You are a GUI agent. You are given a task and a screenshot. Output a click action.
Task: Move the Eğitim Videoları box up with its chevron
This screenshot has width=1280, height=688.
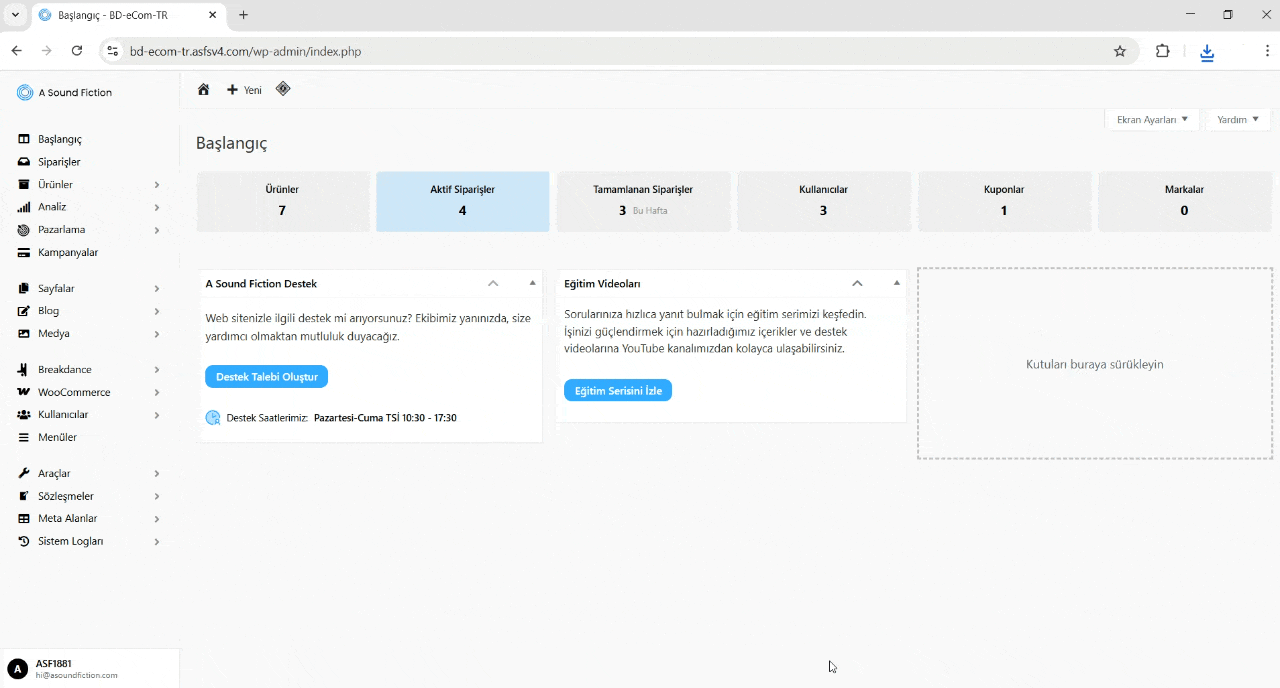coord(857,283)
